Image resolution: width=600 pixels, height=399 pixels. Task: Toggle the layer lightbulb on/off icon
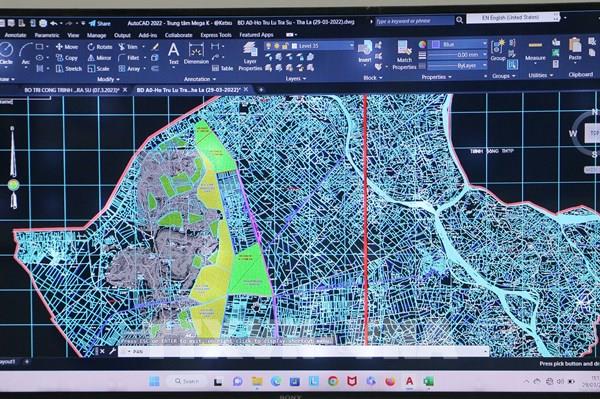(x=268, y=46)
